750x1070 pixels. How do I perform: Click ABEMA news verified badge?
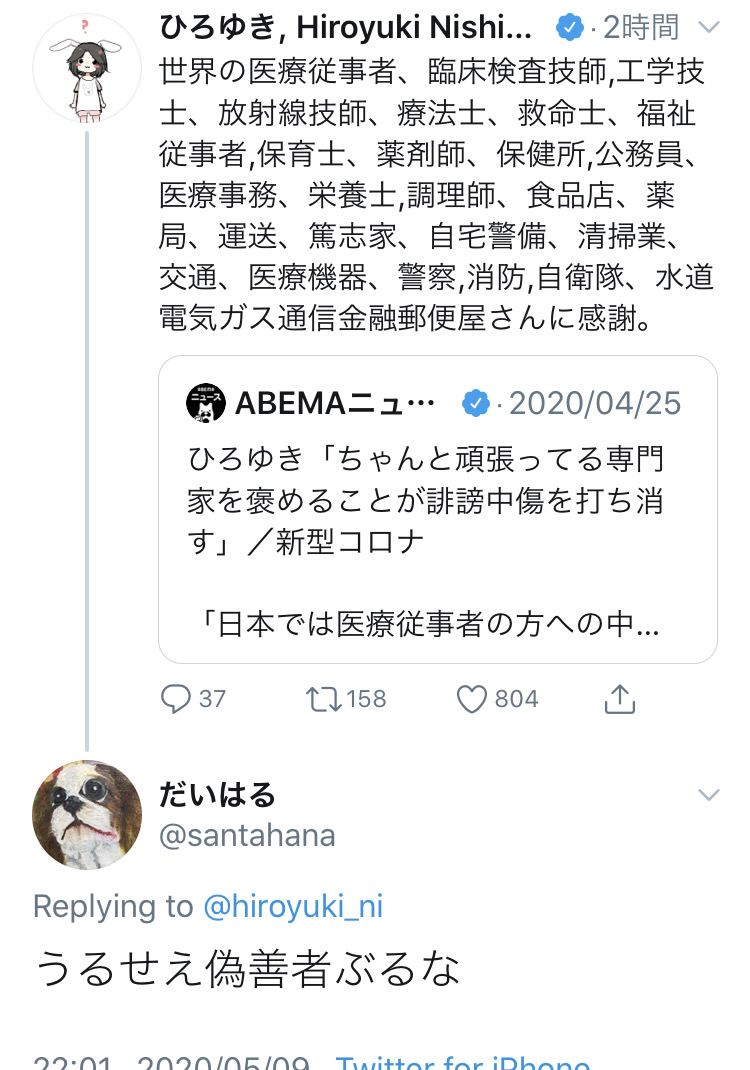[476, 403]
